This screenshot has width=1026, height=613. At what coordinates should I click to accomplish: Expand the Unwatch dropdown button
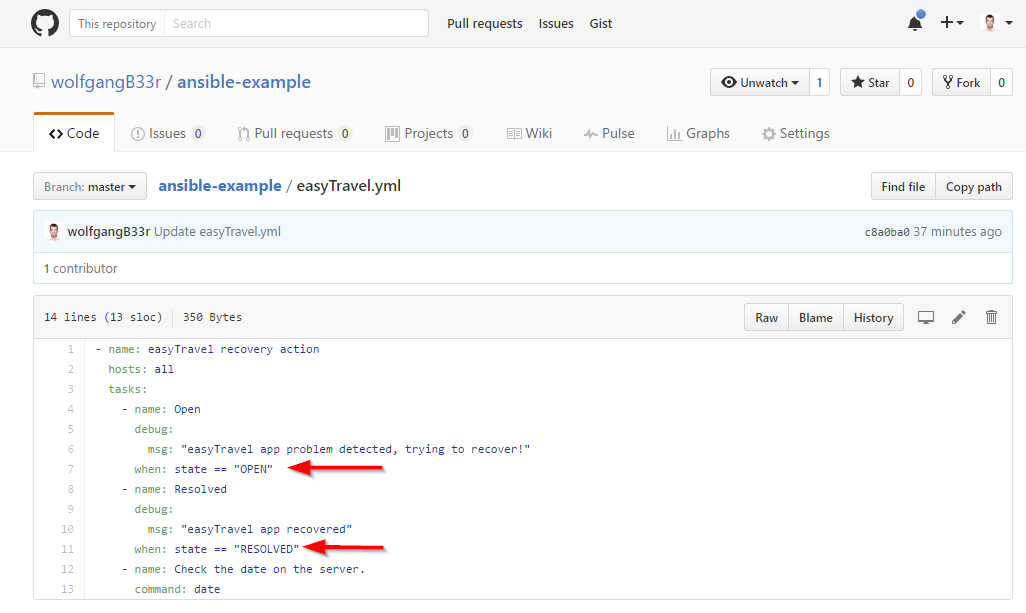tap(760, 82)
